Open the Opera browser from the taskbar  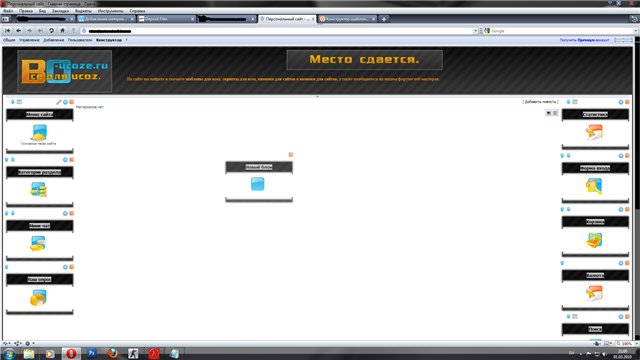coord(71,353)
